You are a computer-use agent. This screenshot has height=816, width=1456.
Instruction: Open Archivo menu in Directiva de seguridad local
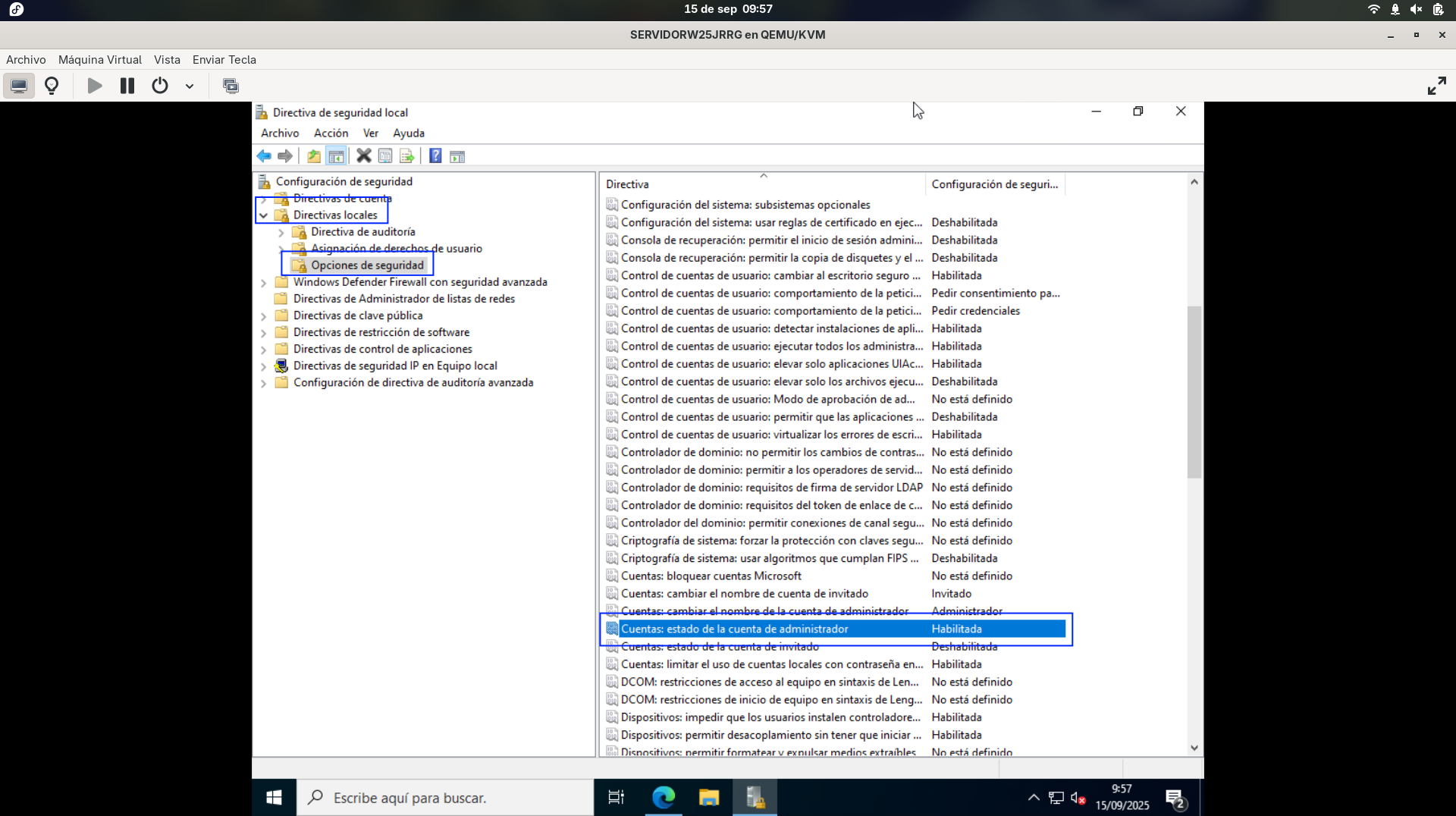[x=280, y=133]
